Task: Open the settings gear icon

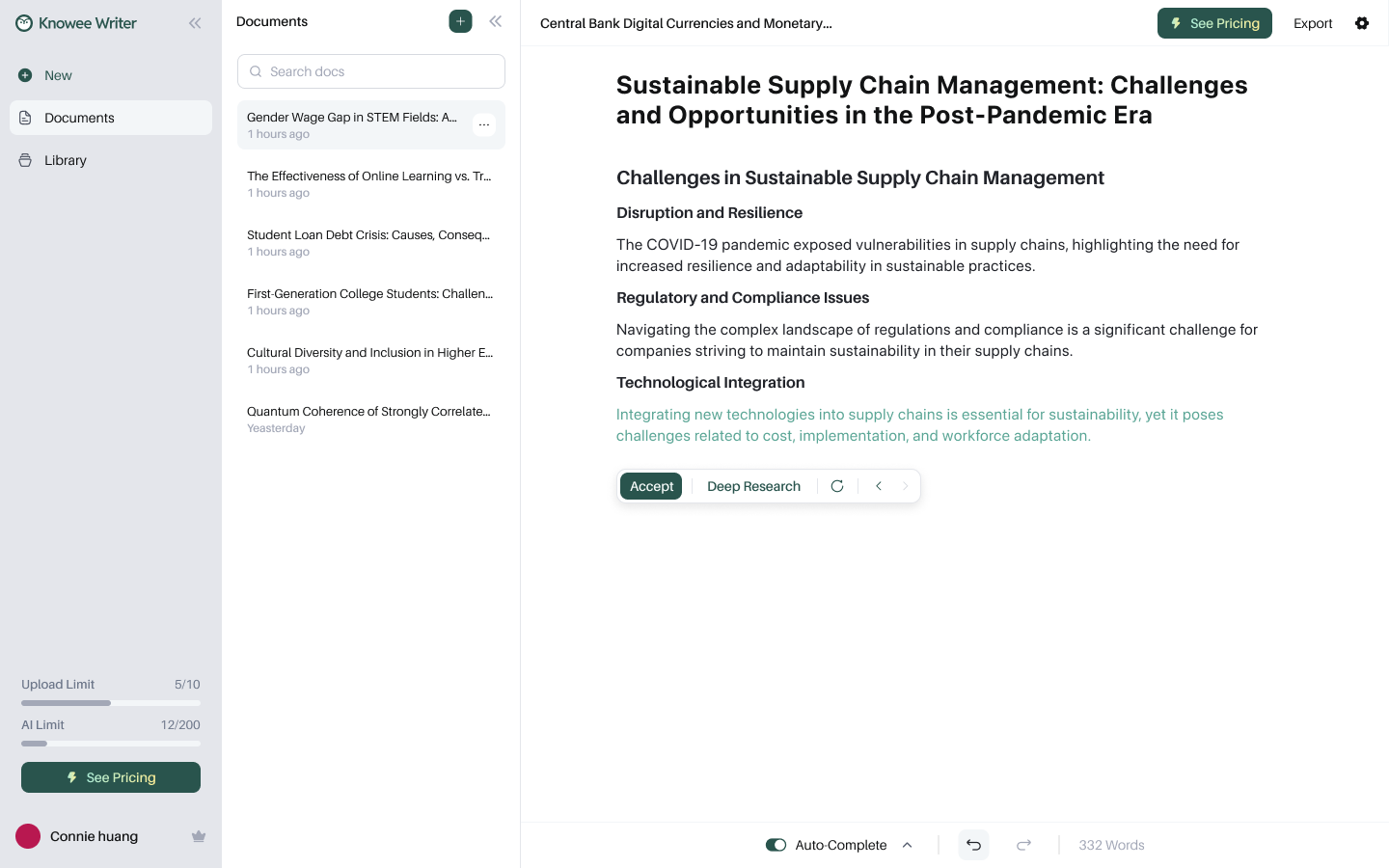Action: 1362,23
